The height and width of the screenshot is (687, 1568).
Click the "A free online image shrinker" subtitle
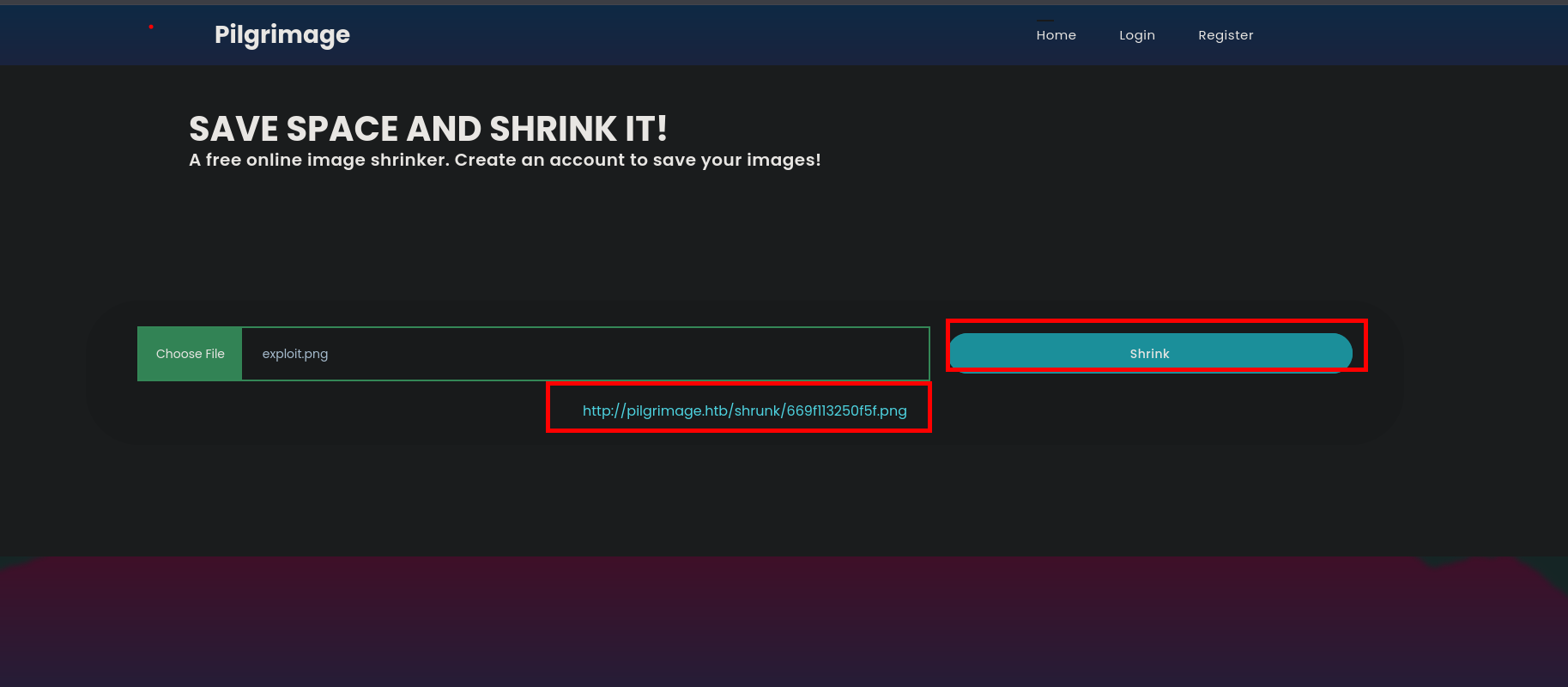318,160
